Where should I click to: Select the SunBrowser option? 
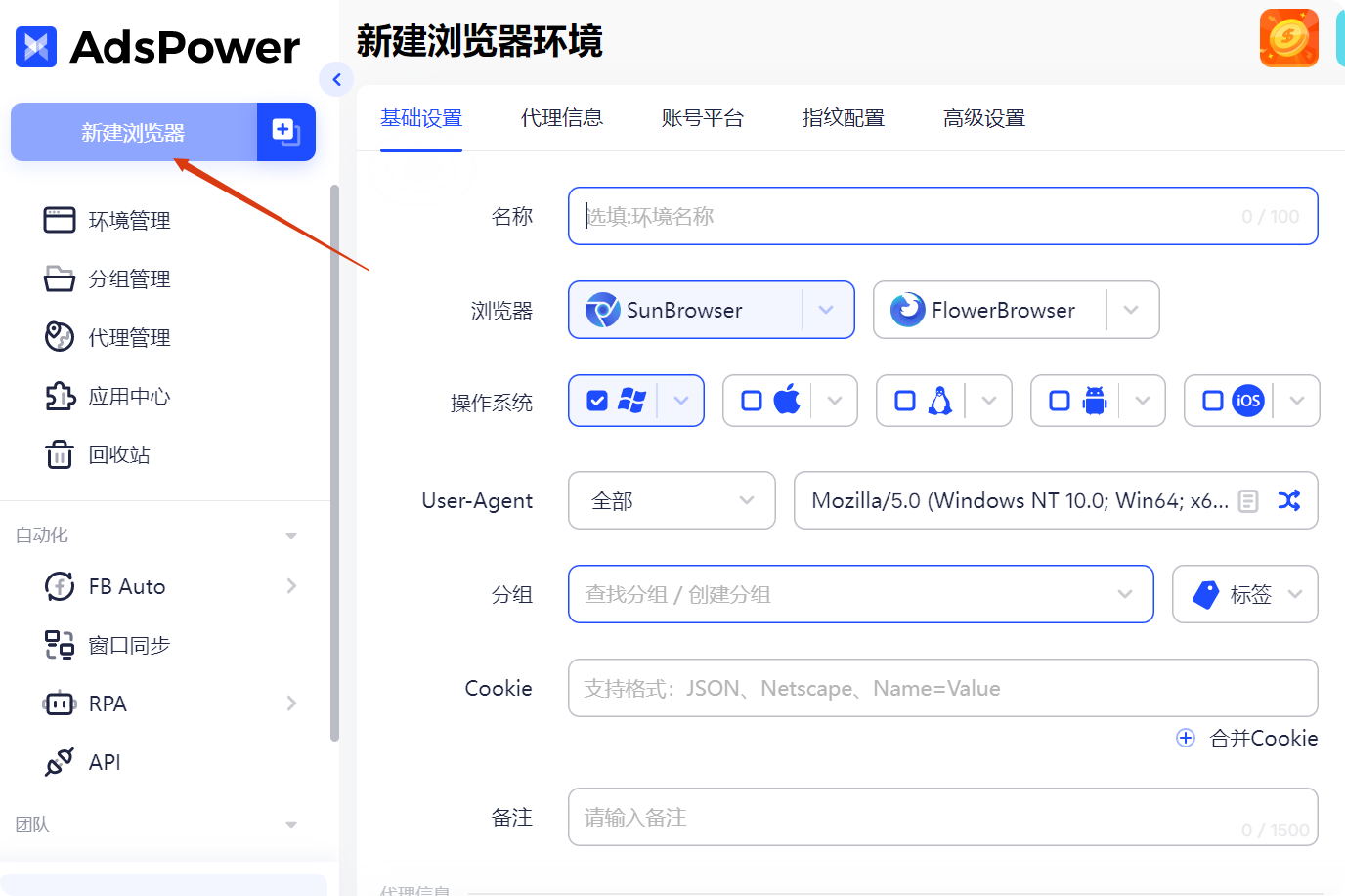(x=685, y=310)
